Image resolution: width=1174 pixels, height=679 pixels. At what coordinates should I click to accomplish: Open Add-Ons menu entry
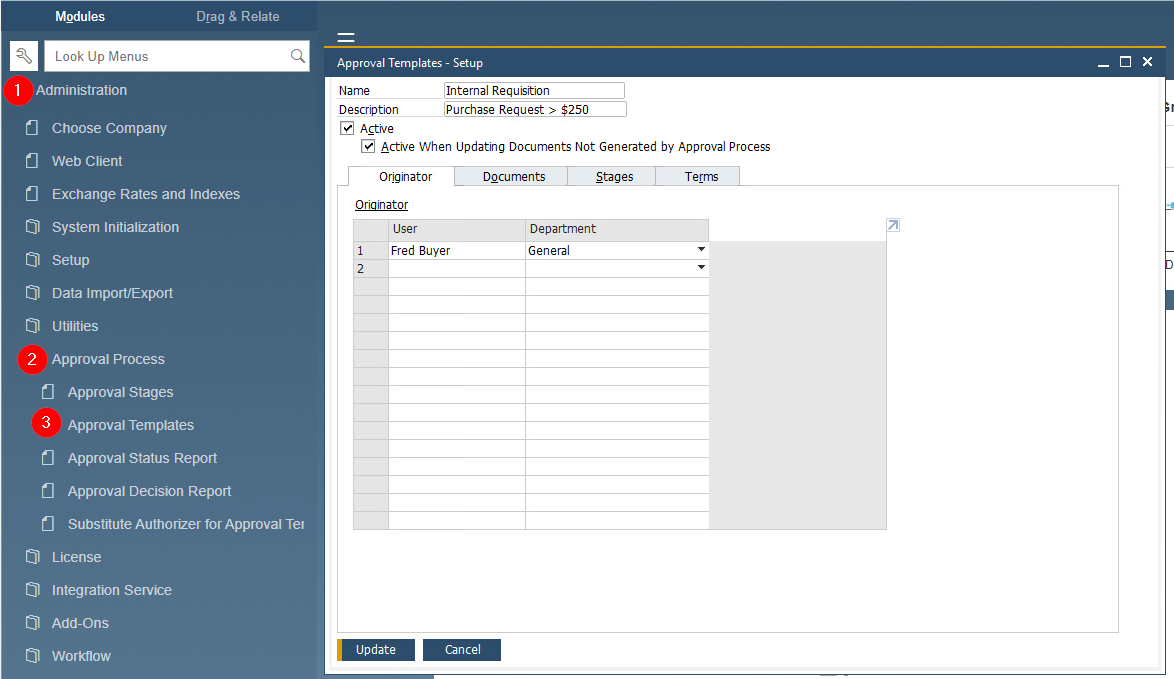click(80, 623)
